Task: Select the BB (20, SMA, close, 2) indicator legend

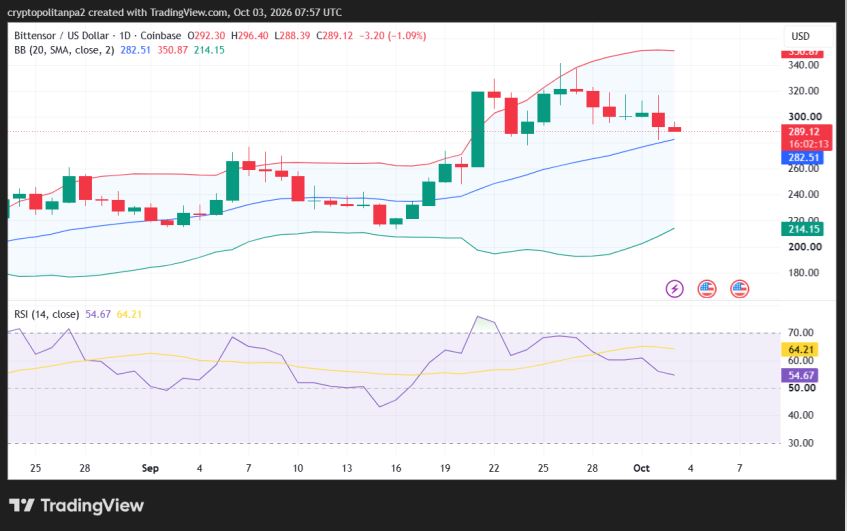Action: pos(64,50)
